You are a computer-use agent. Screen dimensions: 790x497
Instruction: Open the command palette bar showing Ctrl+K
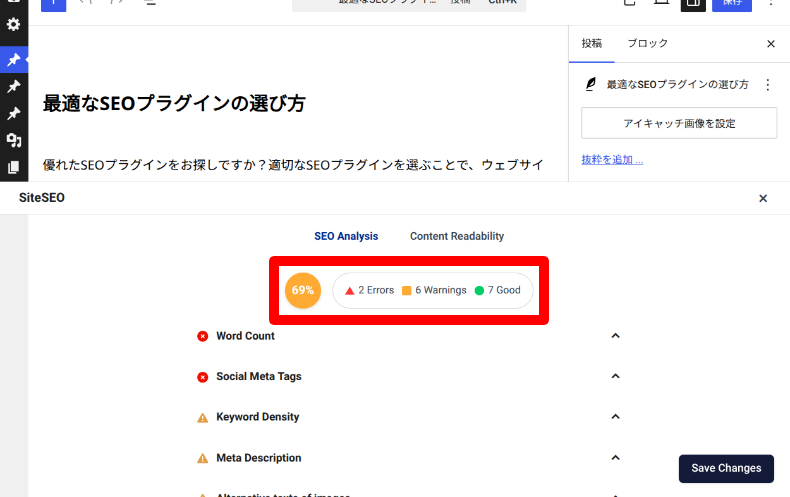coord(409,4)
